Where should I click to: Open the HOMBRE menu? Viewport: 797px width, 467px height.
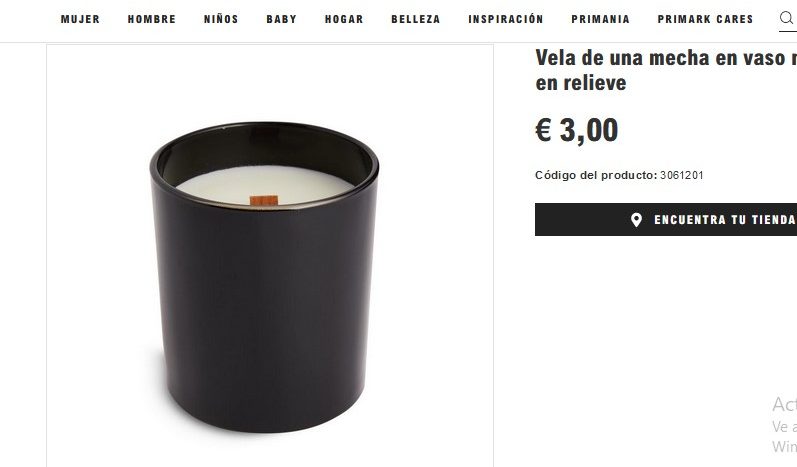point(151,19)
